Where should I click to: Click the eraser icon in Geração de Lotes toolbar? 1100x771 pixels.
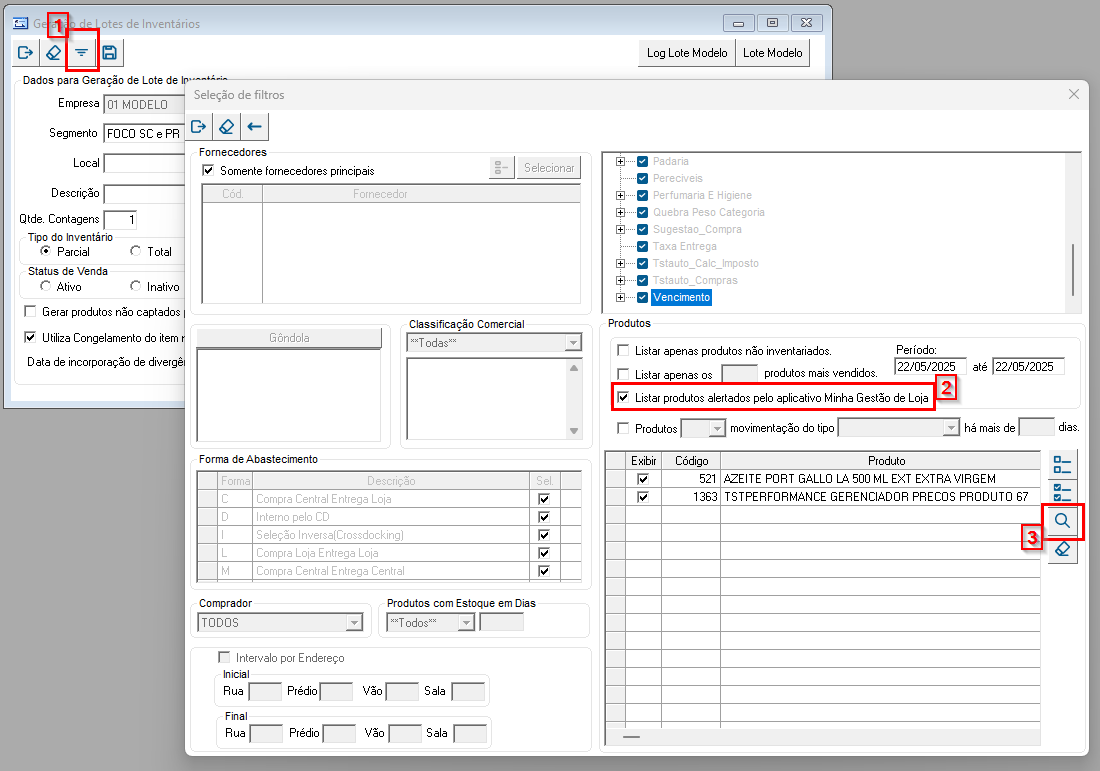(x=53, y=53)
